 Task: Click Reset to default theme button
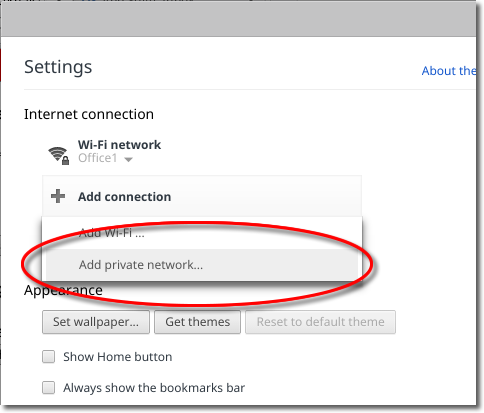coord(320,322)
